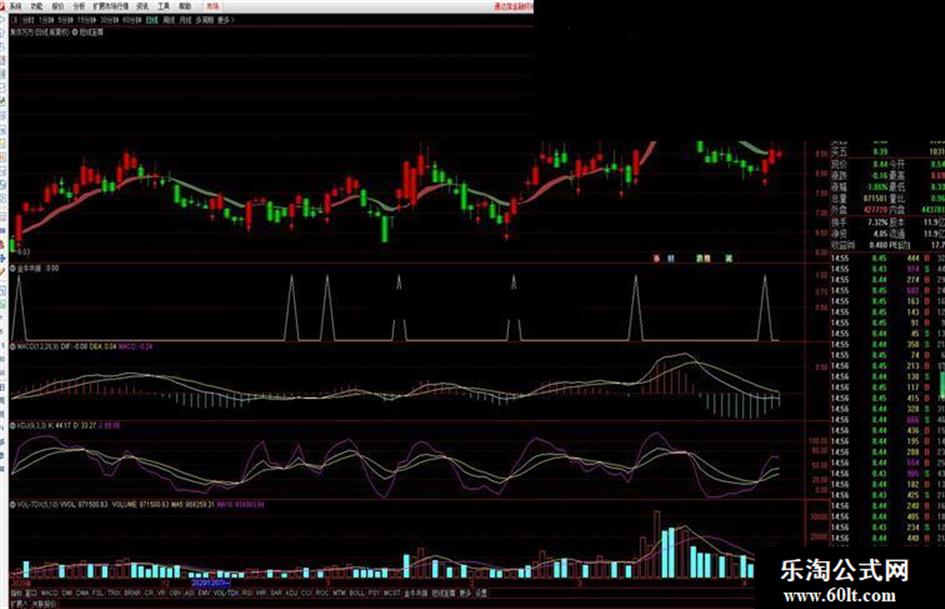The image size is (945, 609).
Task: Click the red highlighted button after 帮助
Action: 212,7
